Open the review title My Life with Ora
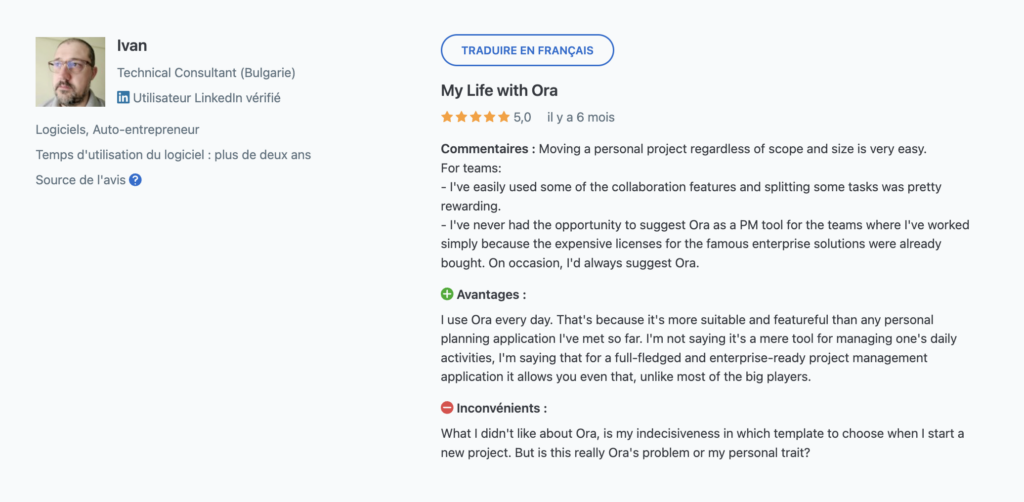The image size is (1024, 502). click(499, 91)
